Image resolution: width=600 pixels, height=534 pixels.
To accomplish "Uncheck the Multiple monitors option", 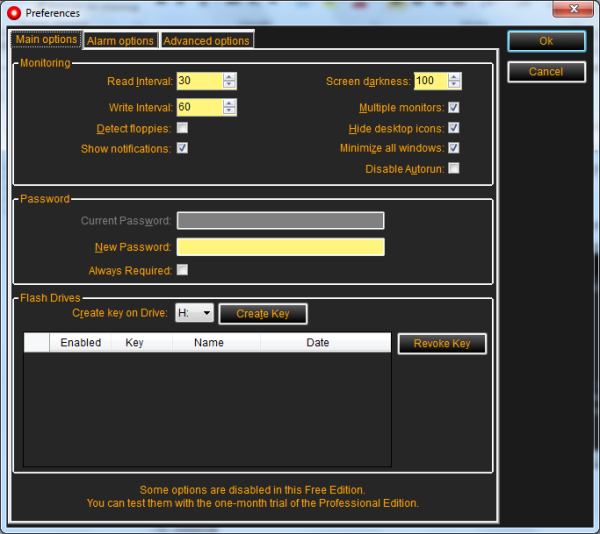I will [x=454, y=107].
